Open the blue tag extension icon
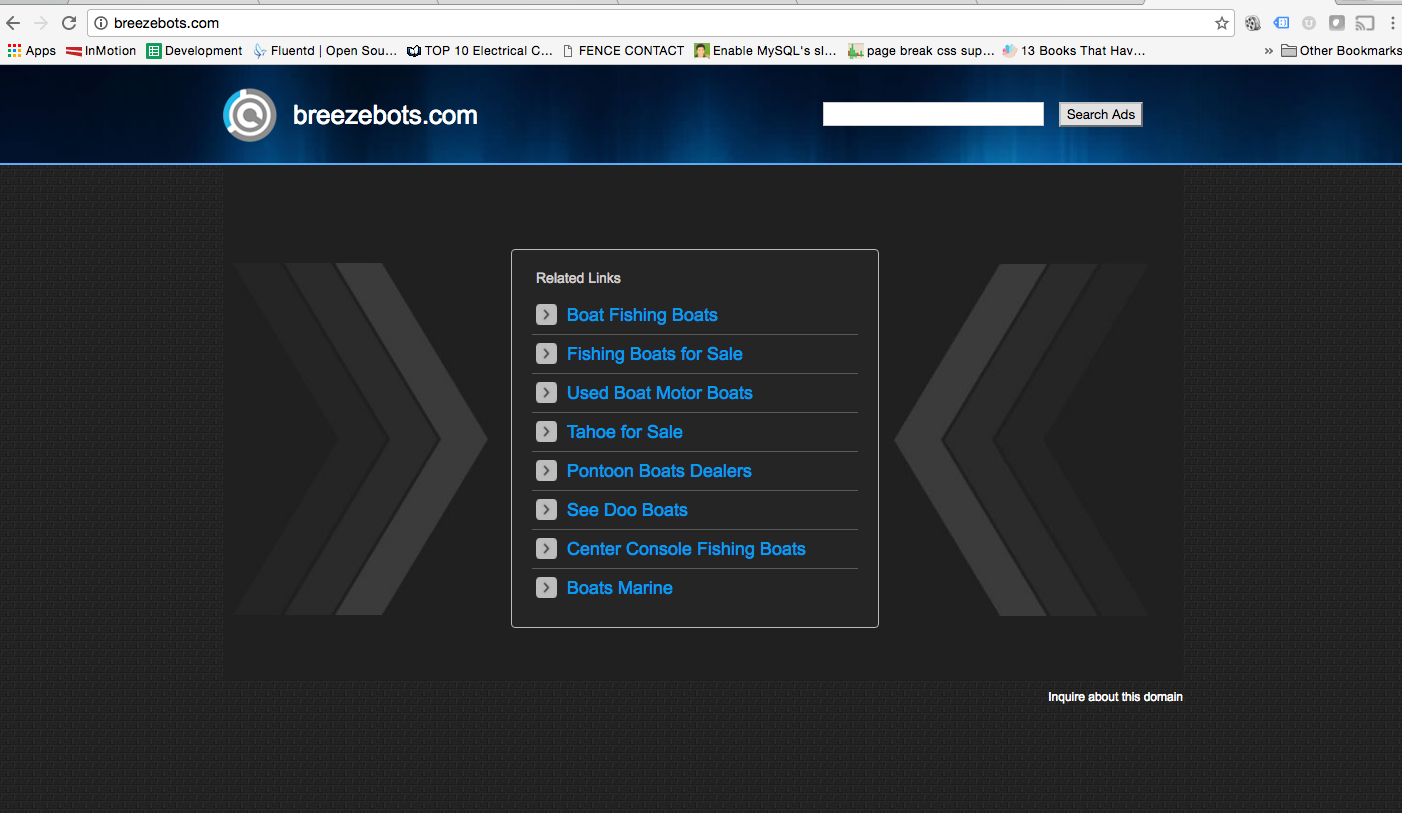The image size is (1402, 813). click(1281, 23)
